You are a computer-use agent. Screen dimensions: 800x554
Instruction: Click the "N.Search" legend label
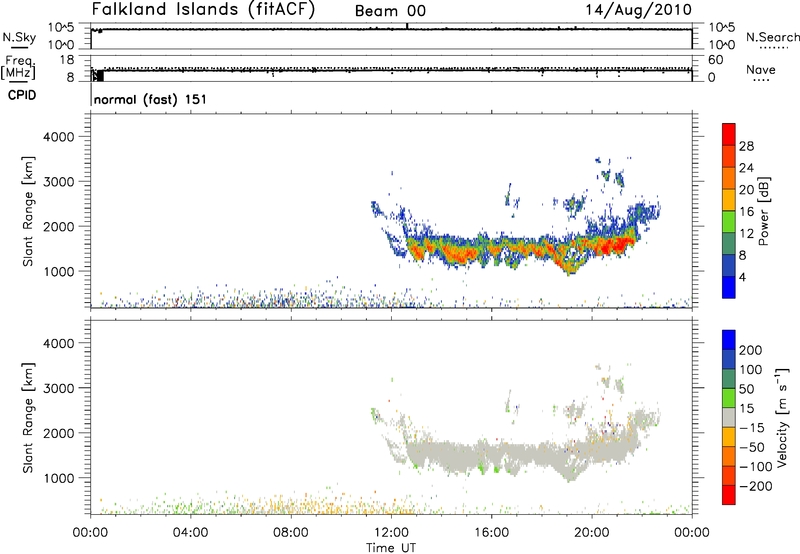click(773, 37)
